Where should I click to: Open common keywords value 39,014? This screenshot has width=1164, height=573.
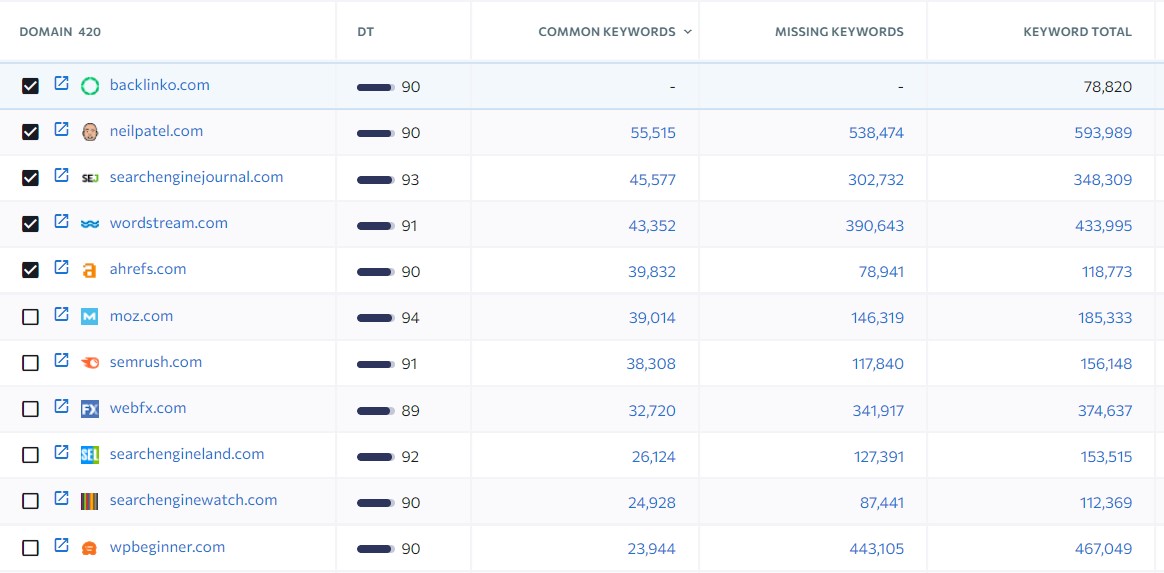pyautogui.click(x=653, y=318)
